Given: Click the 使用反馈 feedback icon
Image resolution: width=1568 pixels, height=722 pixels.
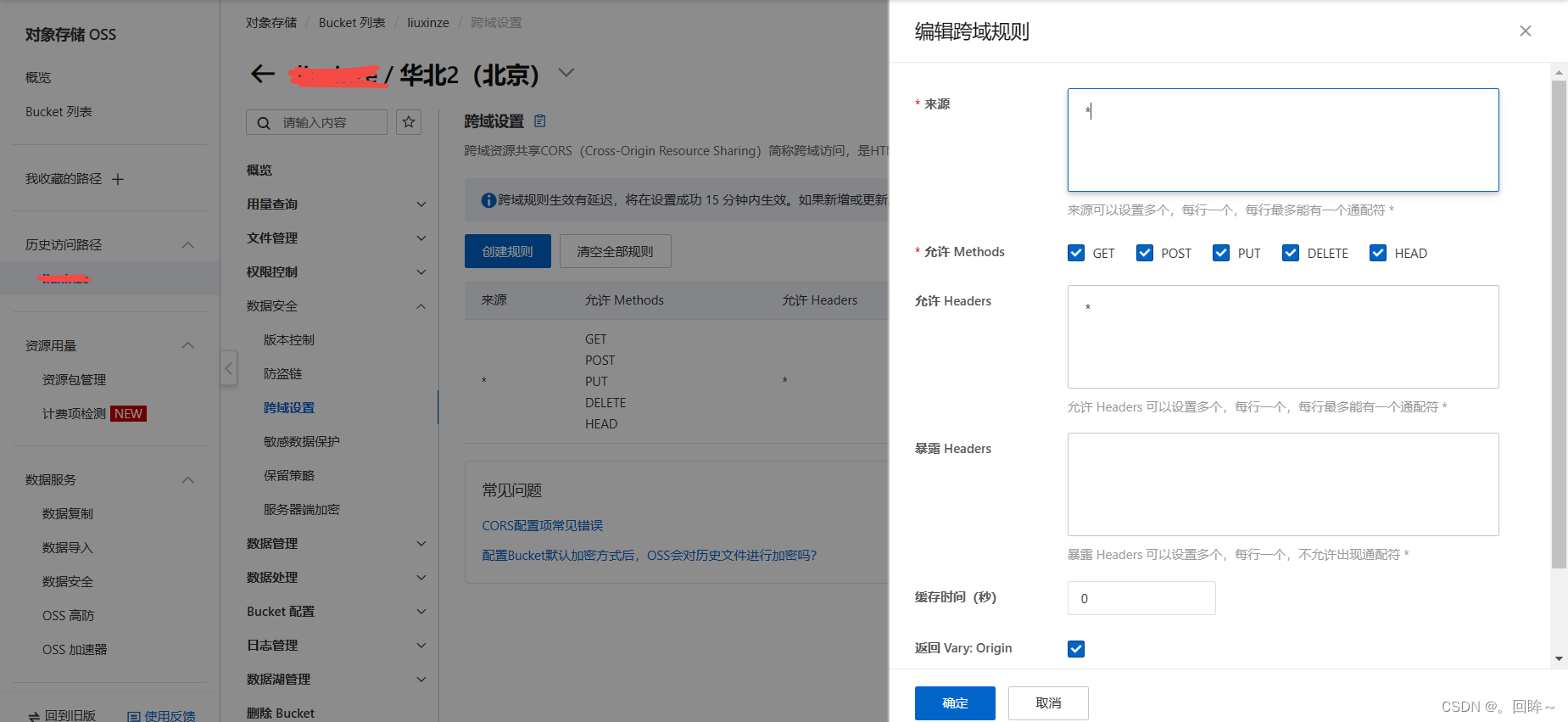Looking at the screenshot, I should (x=133, y=716).
